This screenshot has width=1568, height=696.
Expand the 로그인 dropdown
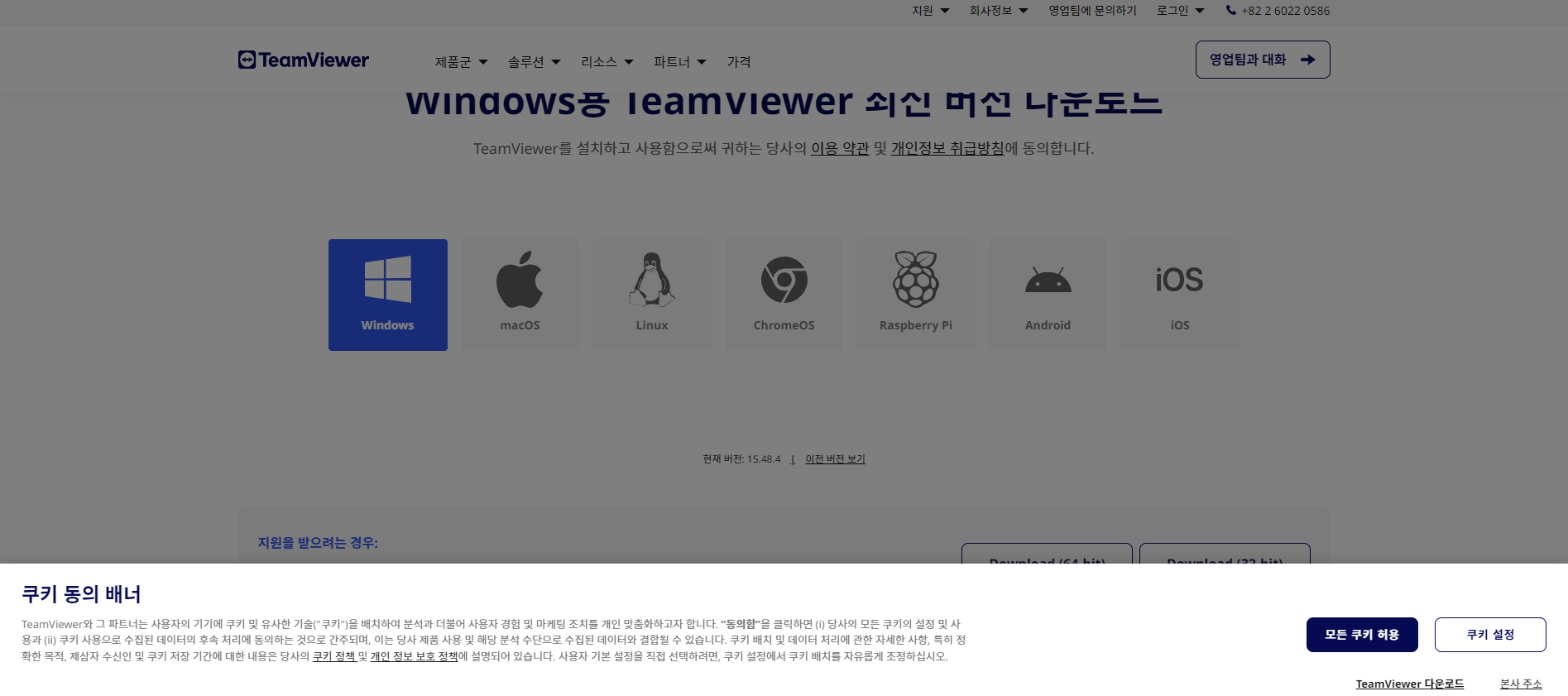click(1180, 11)
